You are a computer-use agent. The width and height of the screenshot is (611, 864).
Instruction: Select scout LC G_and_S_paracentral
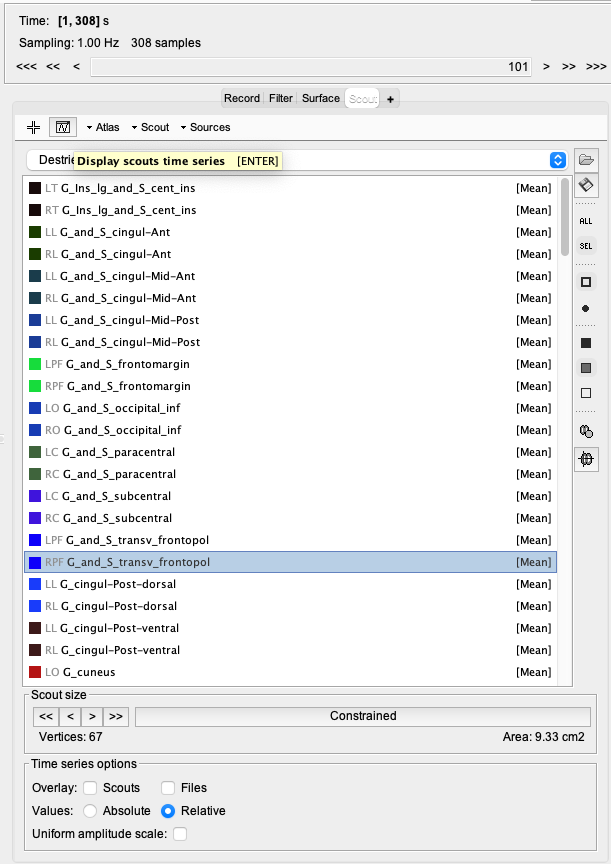click(290, 452)
